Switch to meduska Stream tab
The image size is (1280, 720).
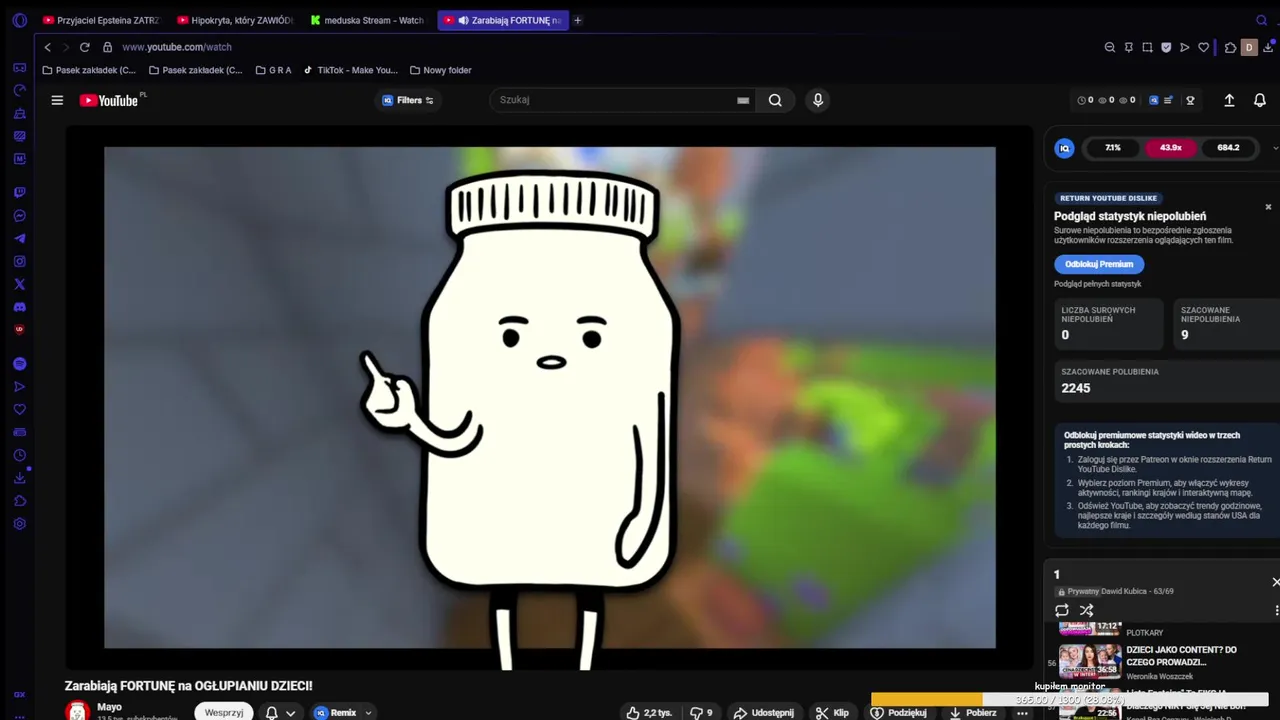[368, 20]
